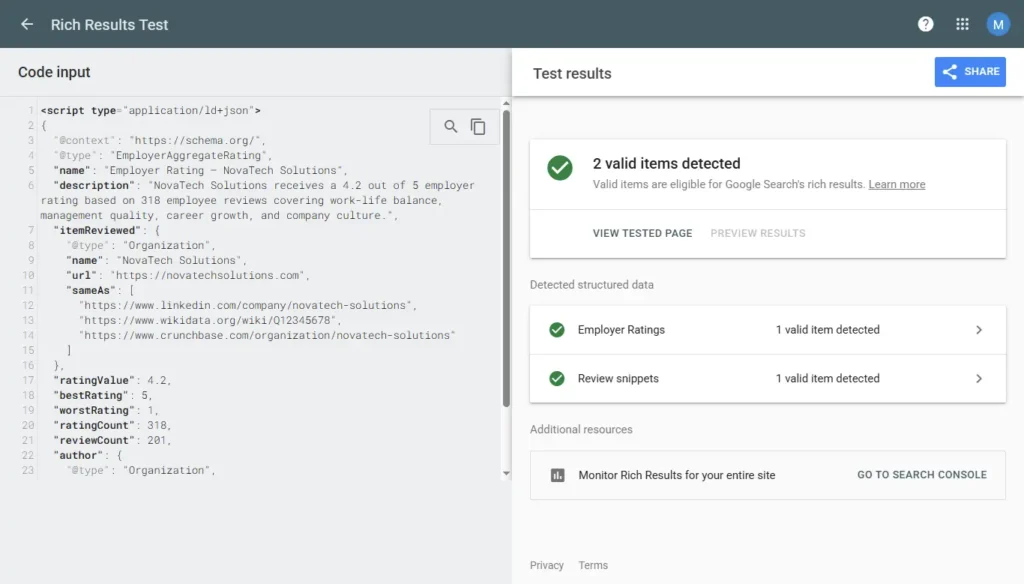Click the author key in code
The width and height of the screenshot is (1024, 584).
click(78, 455)
